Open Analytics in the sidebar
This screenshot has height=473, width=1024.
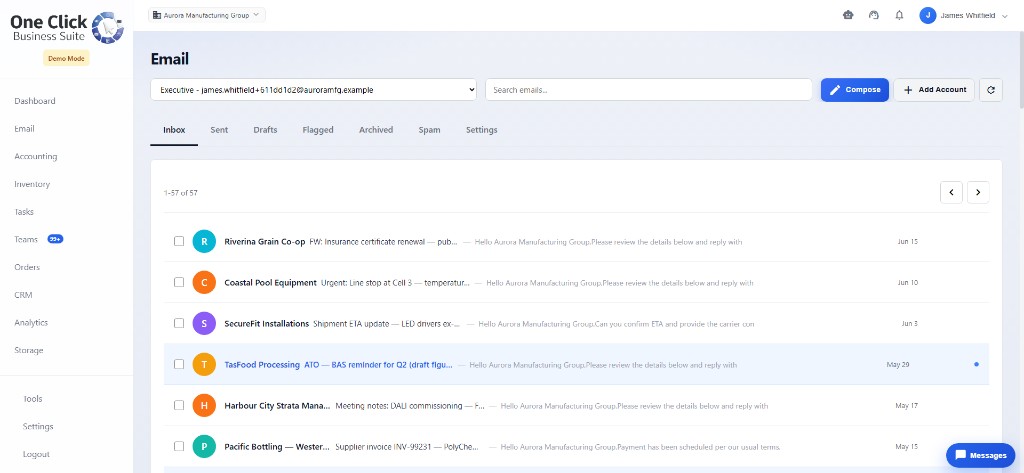(x=31, y=323)
